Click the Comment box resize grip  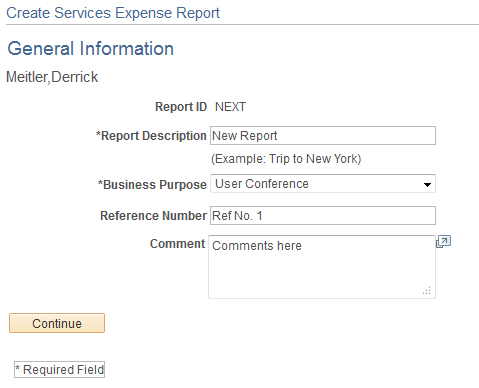[426, 290]
